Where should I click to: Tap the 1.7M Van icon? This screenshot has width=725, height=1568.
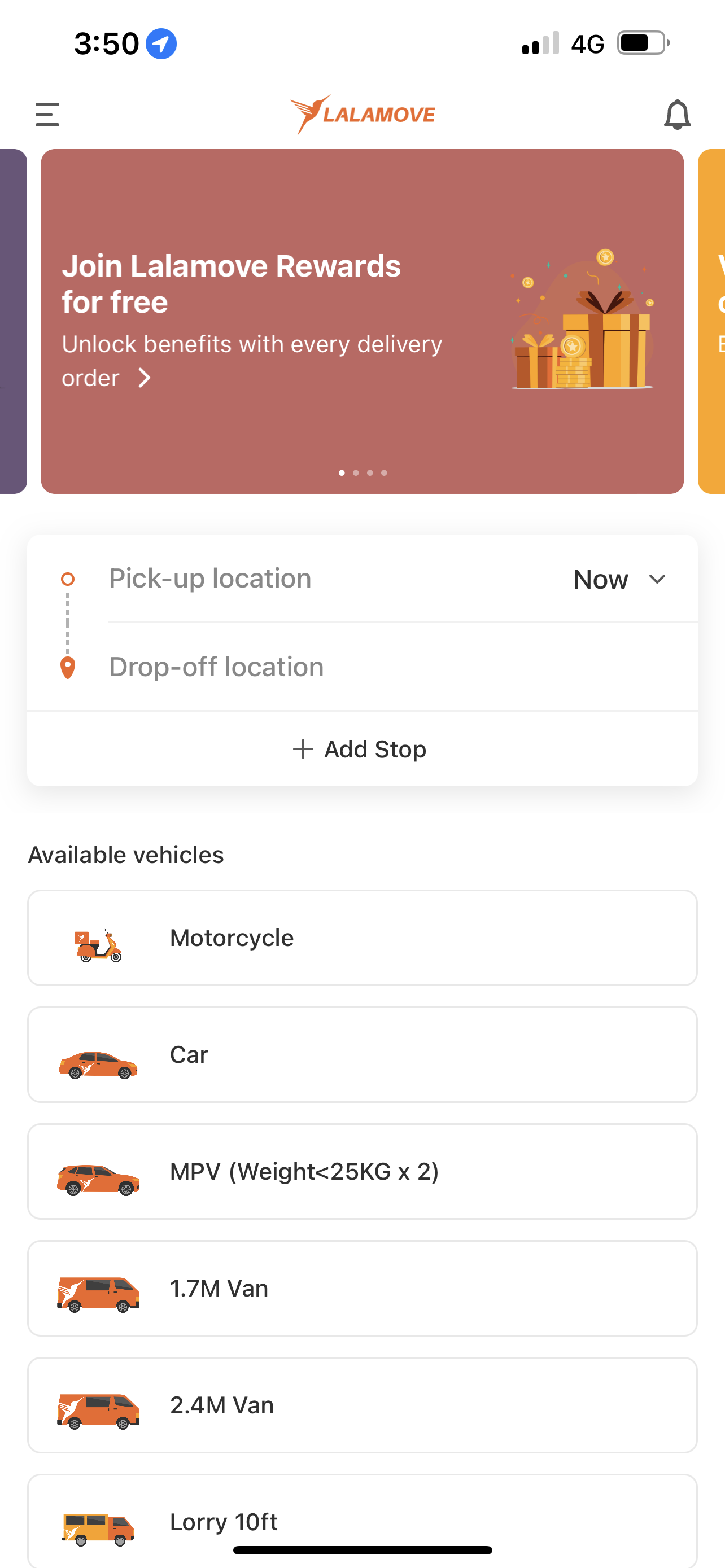[98, 1295]
